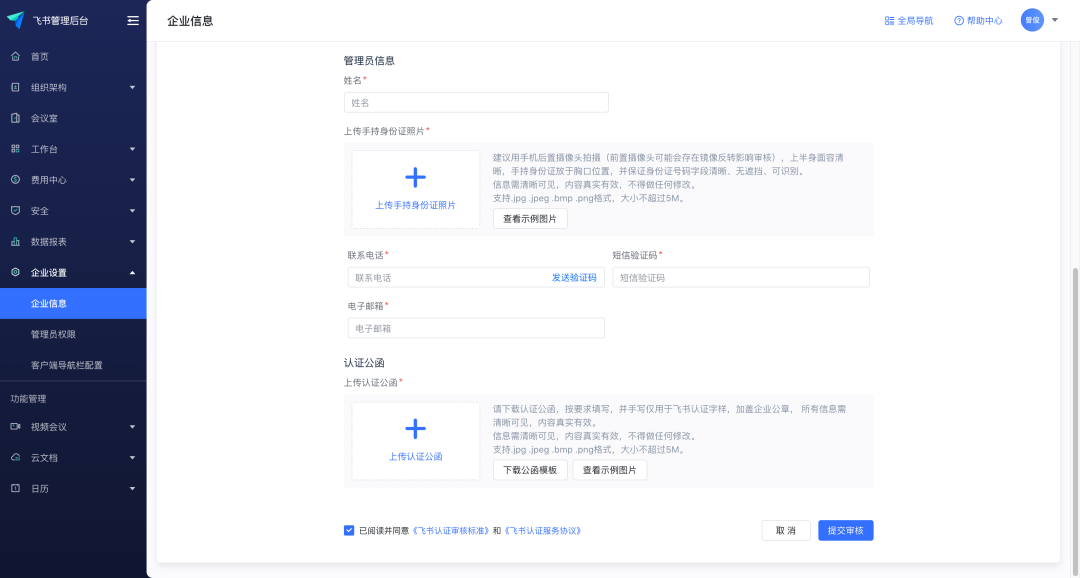The width and height of the screenshot is (1080, 578).
Task: Click the 会议室 sidebar icon
Action: click(15, 118)
